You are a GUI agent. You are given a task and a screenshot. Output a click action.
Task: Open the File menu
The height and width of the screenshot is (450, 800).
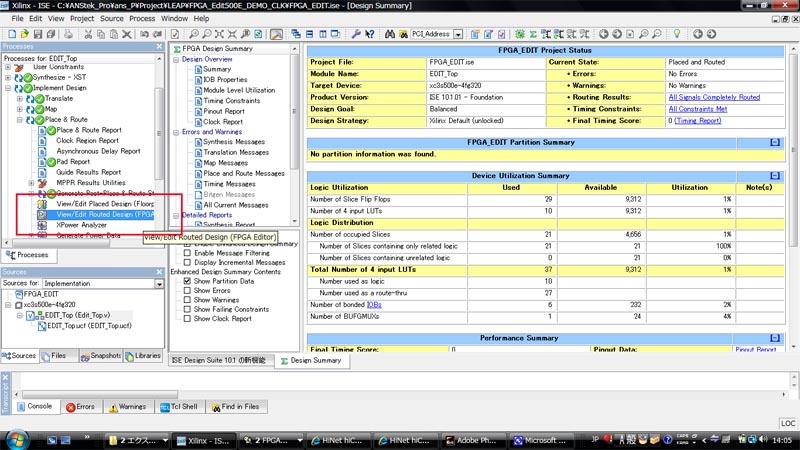click(x=17, y=18)
